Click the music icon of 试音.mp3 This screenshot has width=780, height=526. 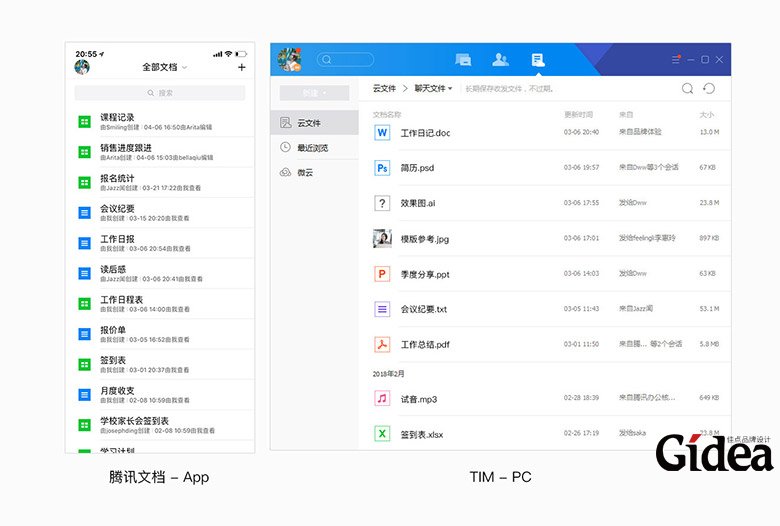pos(382,398)
